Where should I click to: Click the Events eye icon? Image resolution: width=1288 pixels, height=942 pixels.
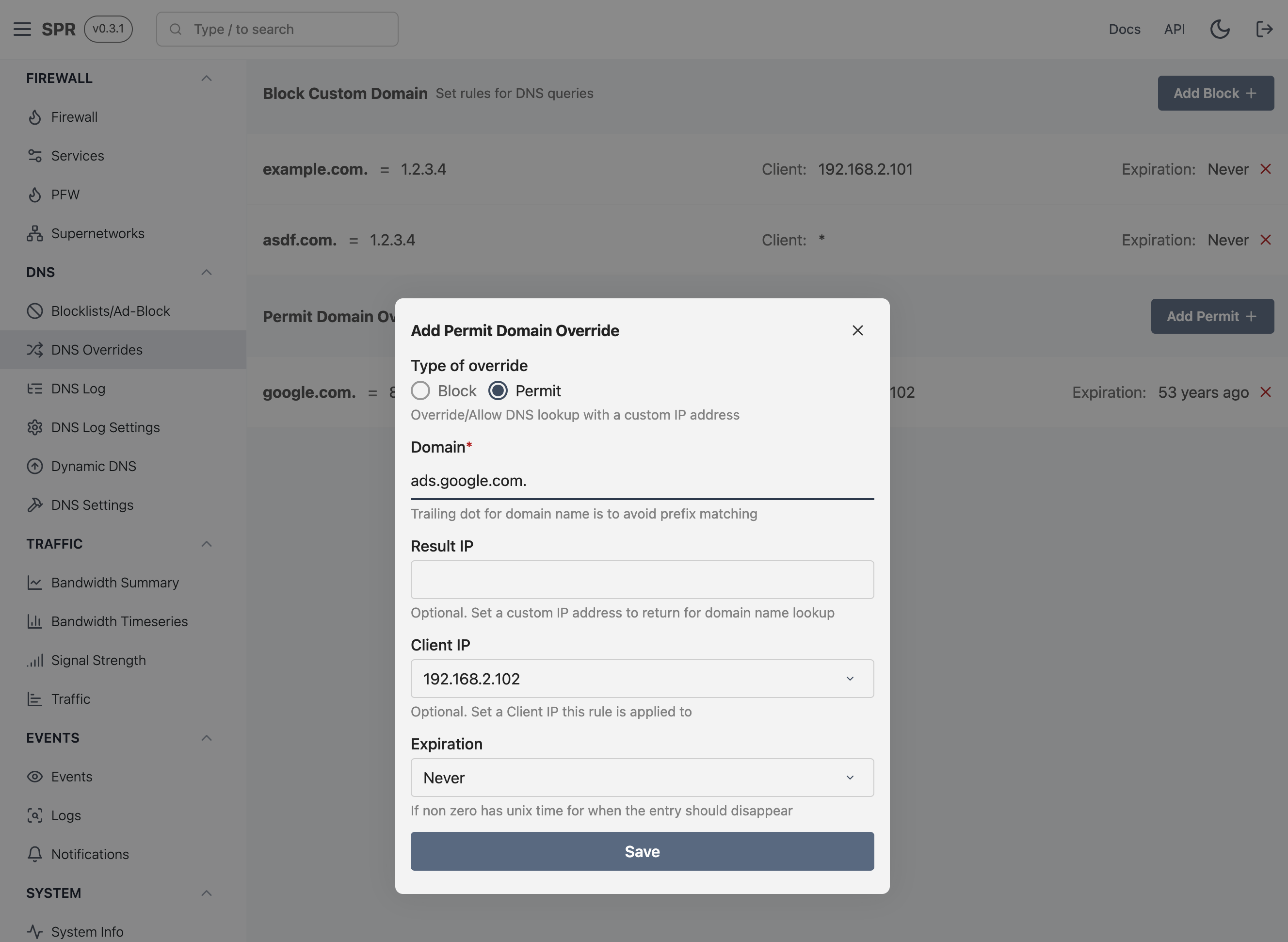pyautogui.click(x=35, y=776)
